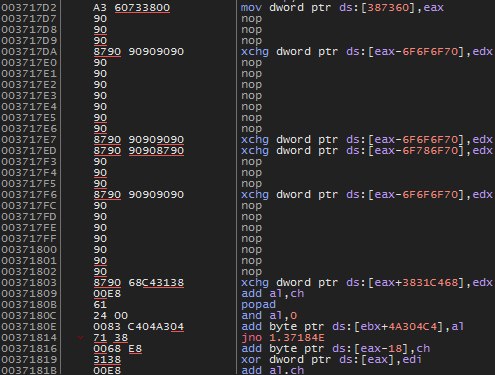Click add al,ch instruction at 00371809
Image resolution: width=495 pixels, height=375 pixels.
pos(272,294)
